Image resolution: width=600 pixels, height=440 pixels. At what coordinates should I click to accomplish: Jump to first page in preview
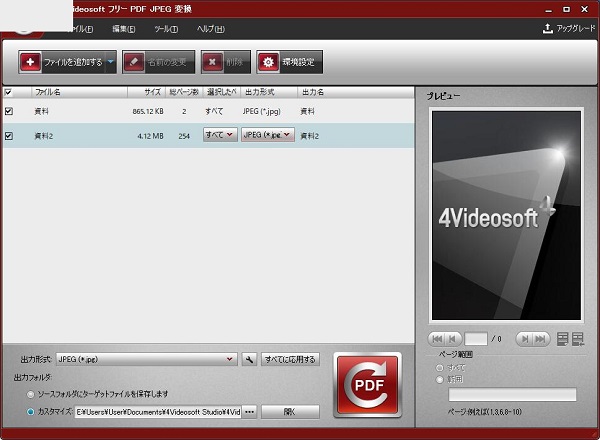[x=437, y=339]
